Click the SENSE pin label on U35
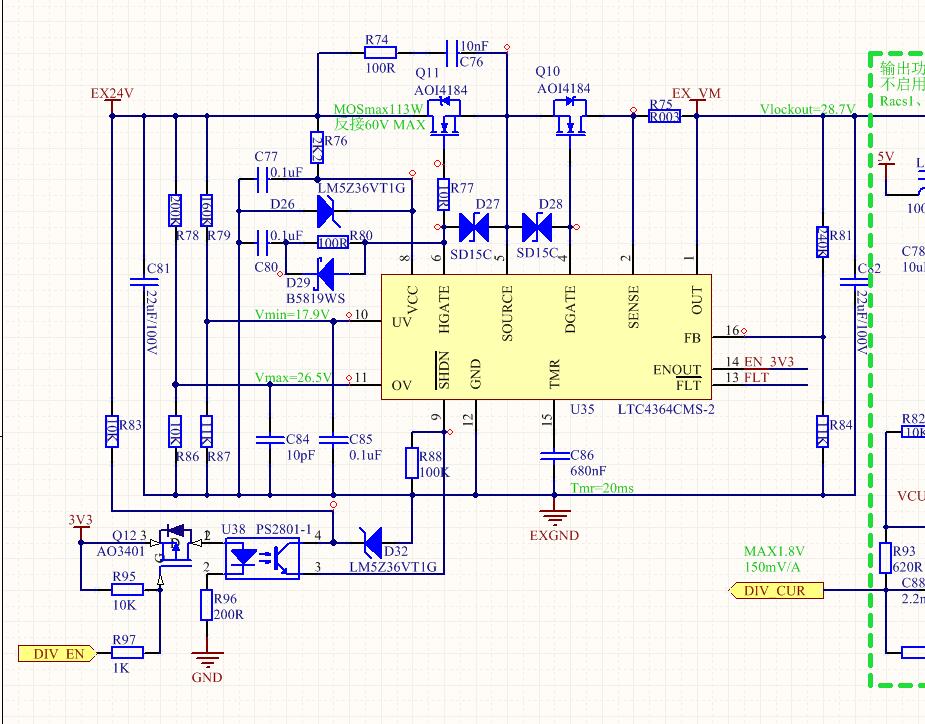This screenshot has width=925, height=724. pos(633,307)
